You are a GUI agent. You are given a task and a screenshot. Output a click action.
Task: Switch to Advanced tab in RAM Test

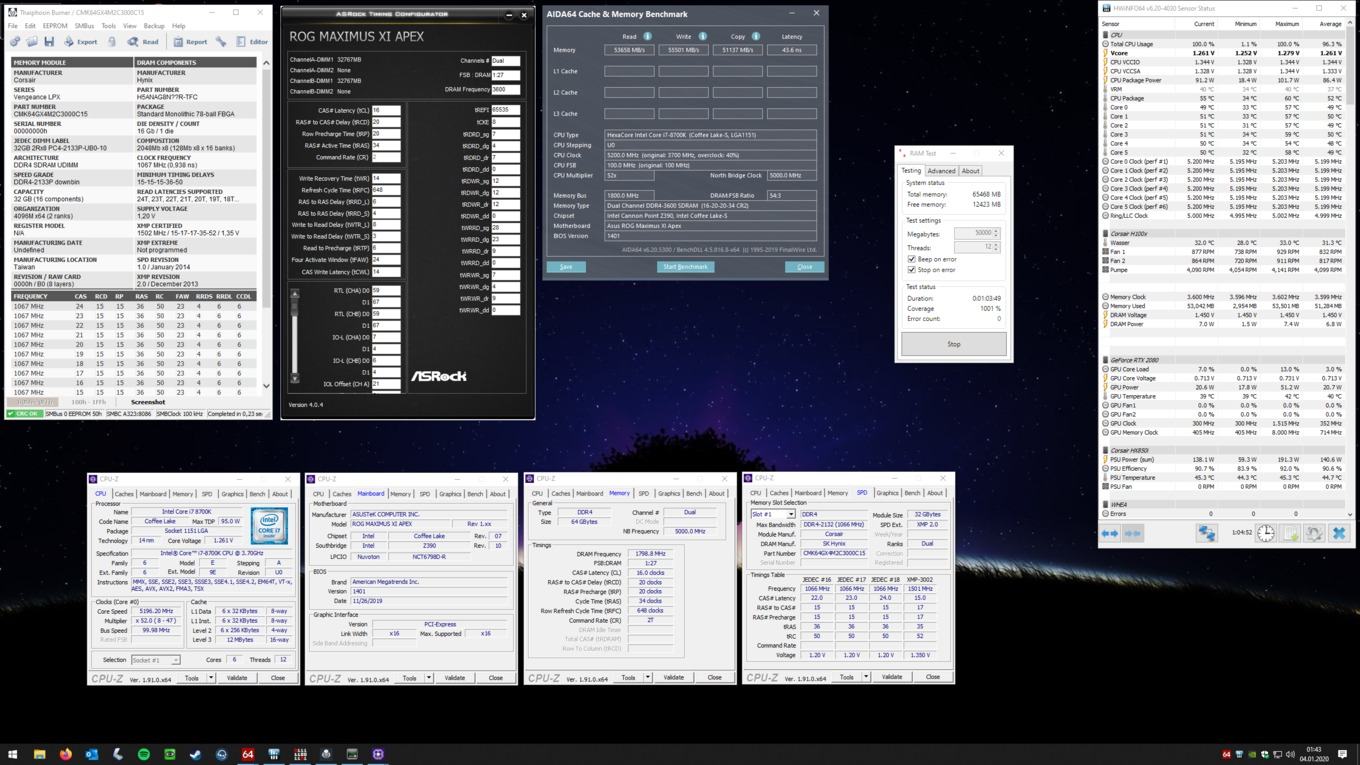941,171
